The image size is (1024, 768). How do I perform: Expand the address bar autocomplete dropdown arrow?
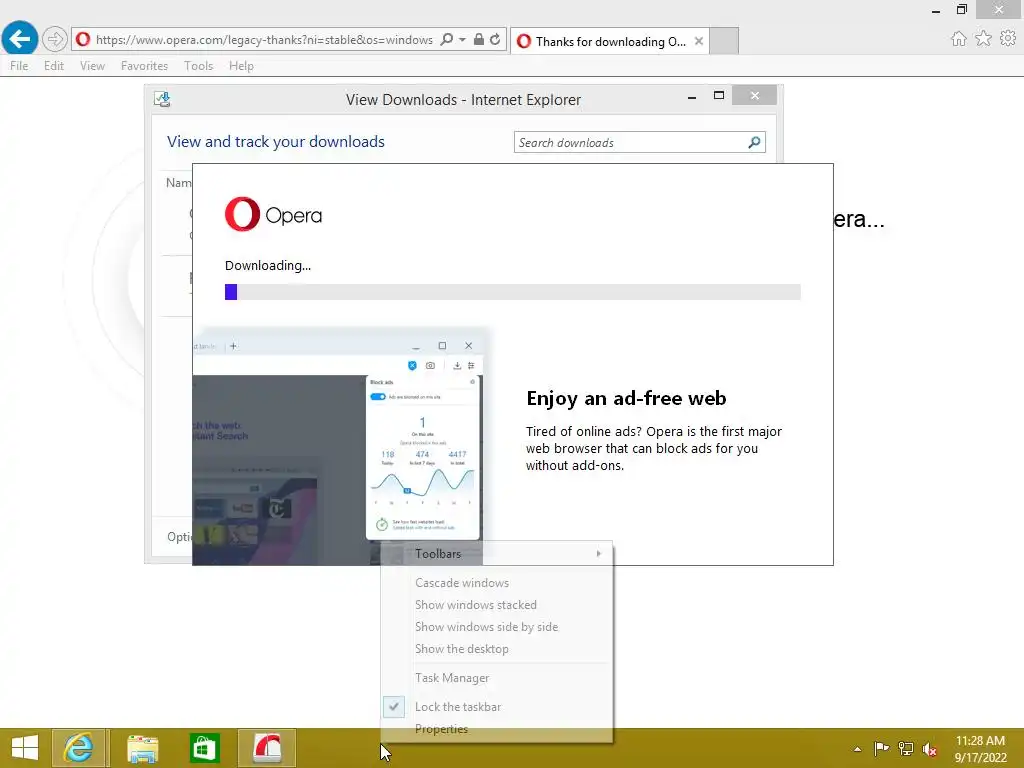point(462,39)
